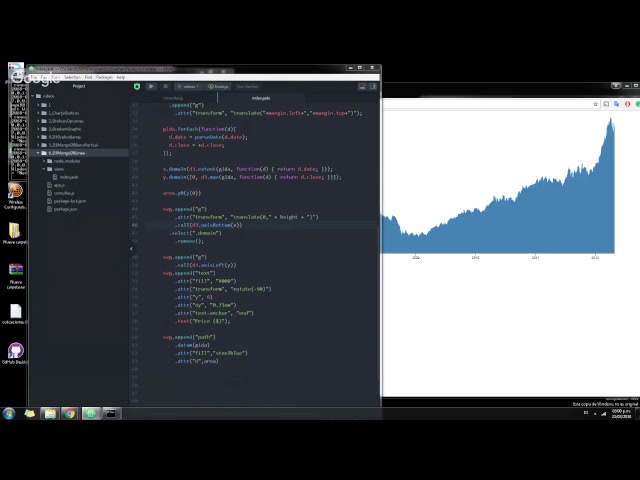Image resolution: width=640 pixels, height=480 pixels.
Task: Toggle the bottom panel layout icon
Action: pos(362,86)
